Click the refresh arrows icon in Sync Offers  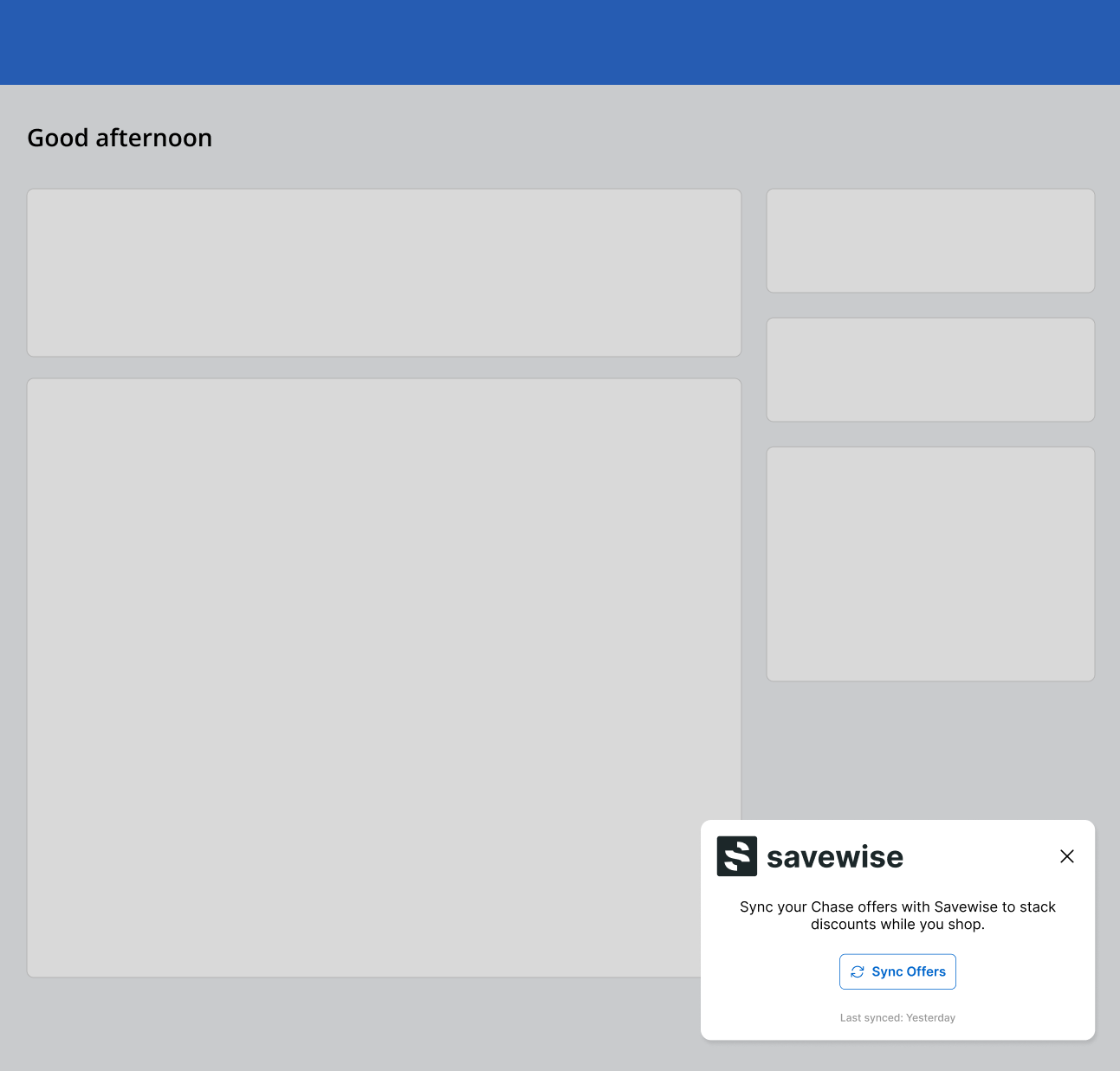(858, 971)
